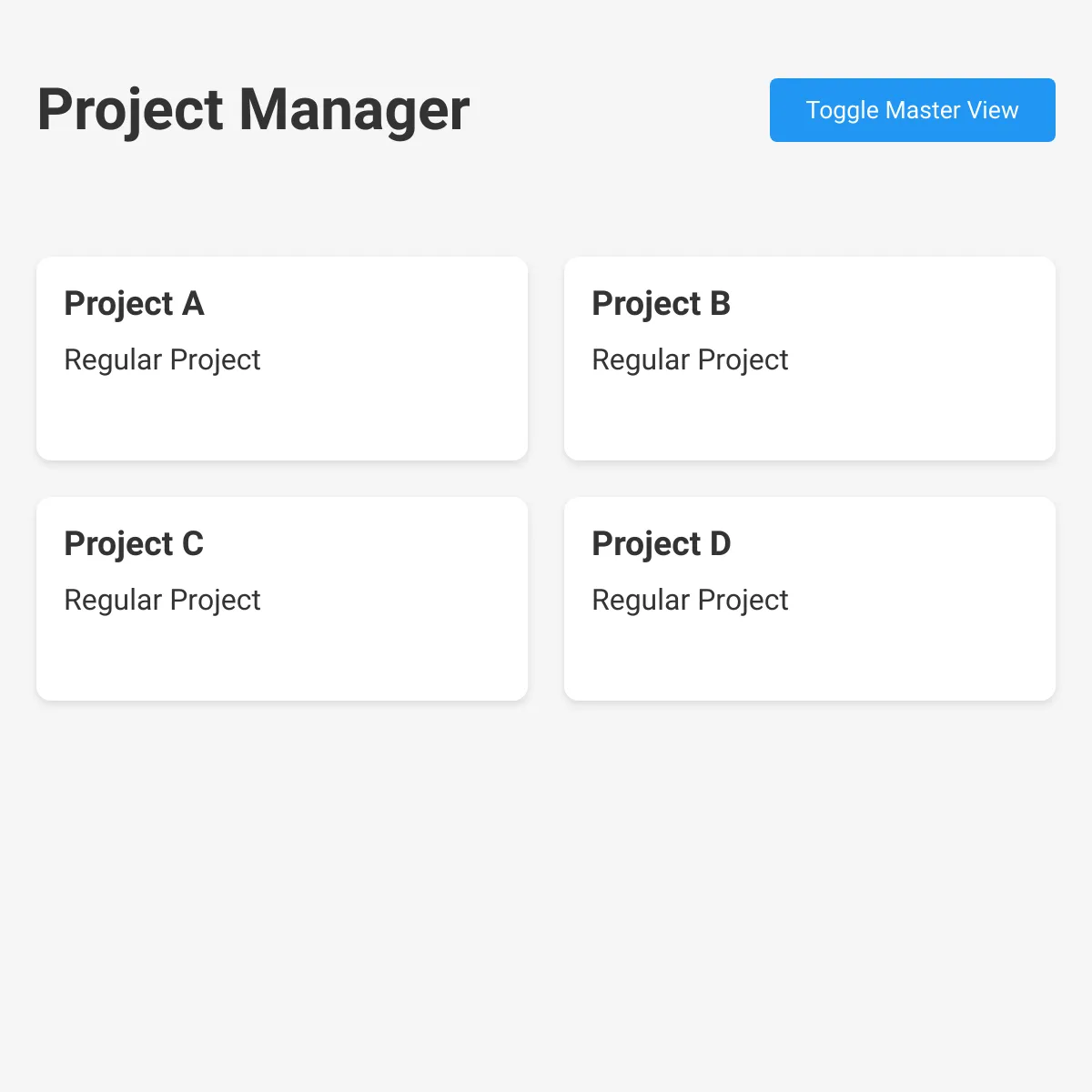Click Regular Project under Project C
The image size is (1092, 1092).
[x=162, y=601]
